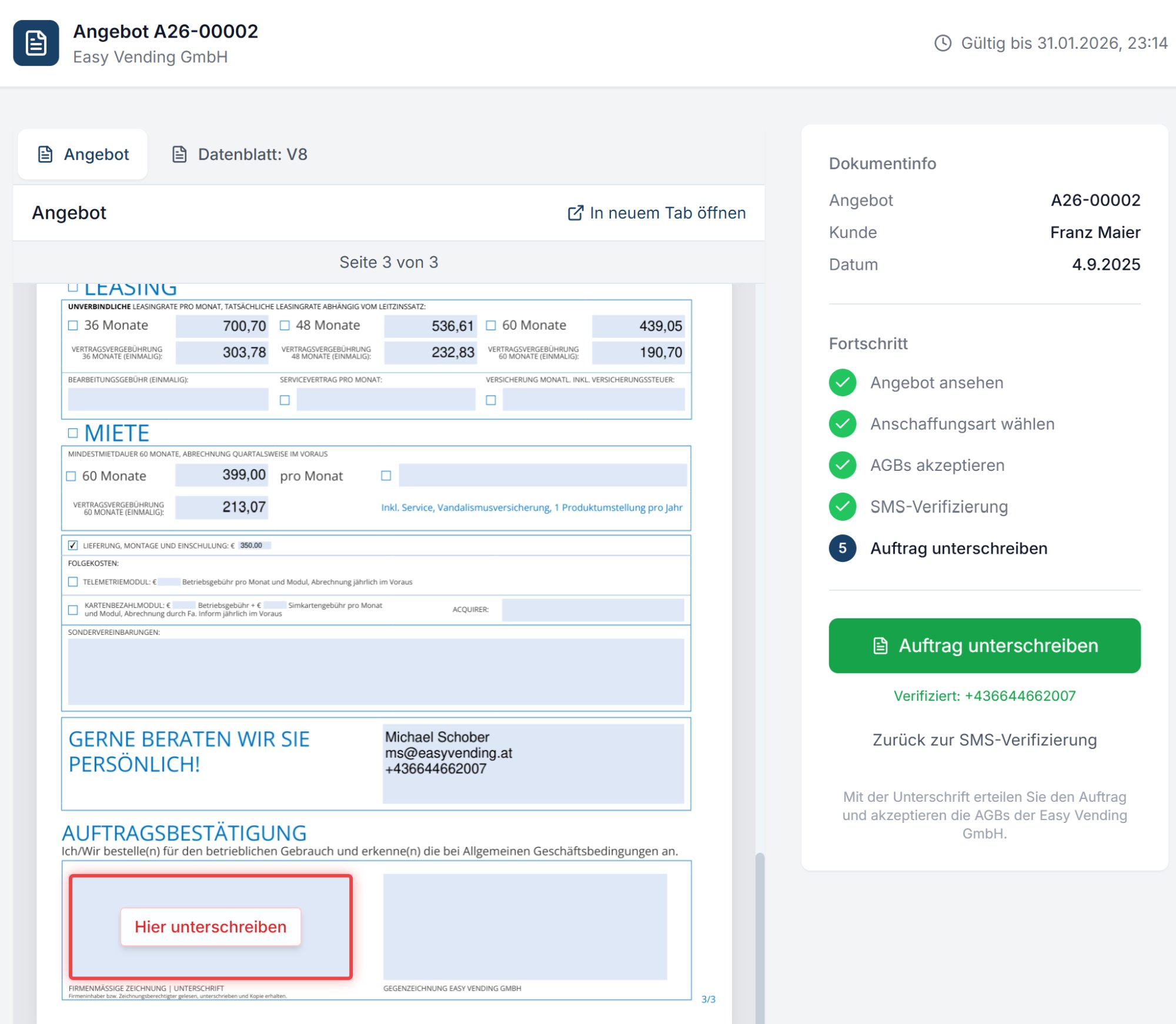
Task: Click the "Hier unterschreiben" signature field
Action: tap(211, 927)
